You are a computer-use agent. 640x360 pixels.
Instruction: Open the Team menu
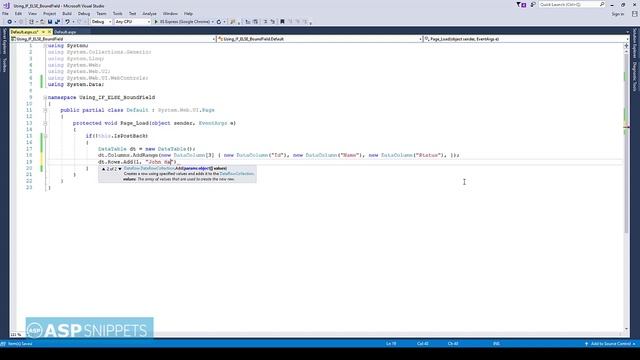101,13
